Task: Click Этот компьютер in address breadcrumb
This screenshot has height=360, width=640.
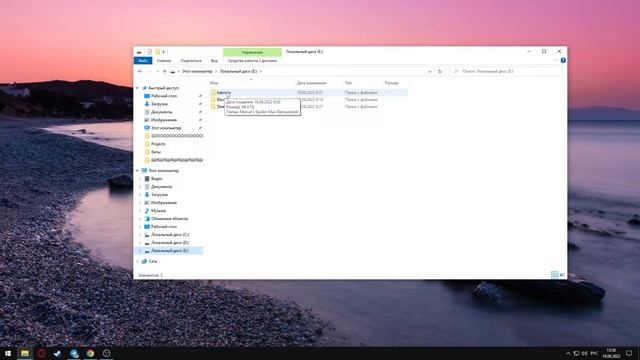Action: click(x=197, y=71)
